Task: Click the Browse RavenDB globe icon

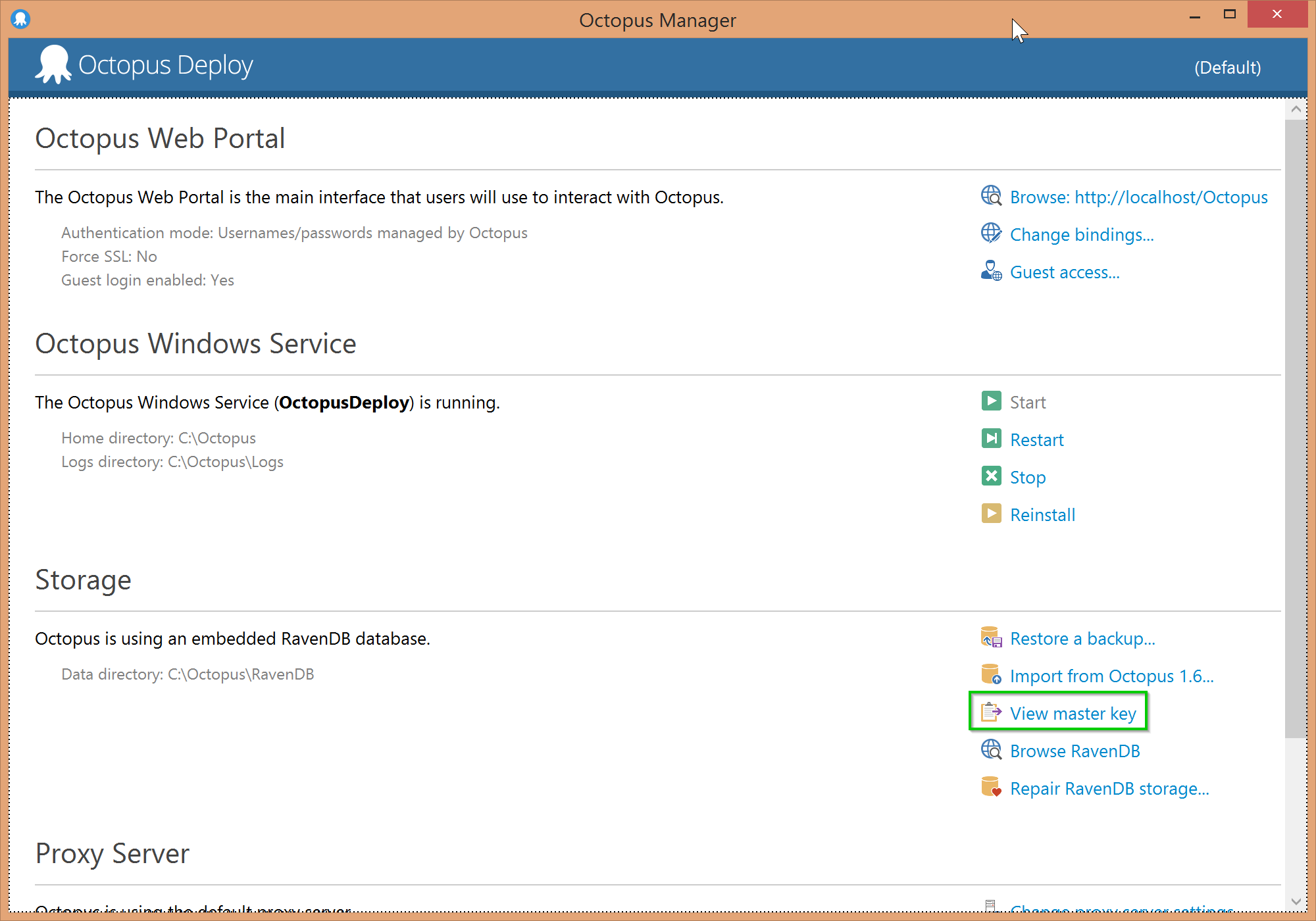Action: tap(991, 750)
